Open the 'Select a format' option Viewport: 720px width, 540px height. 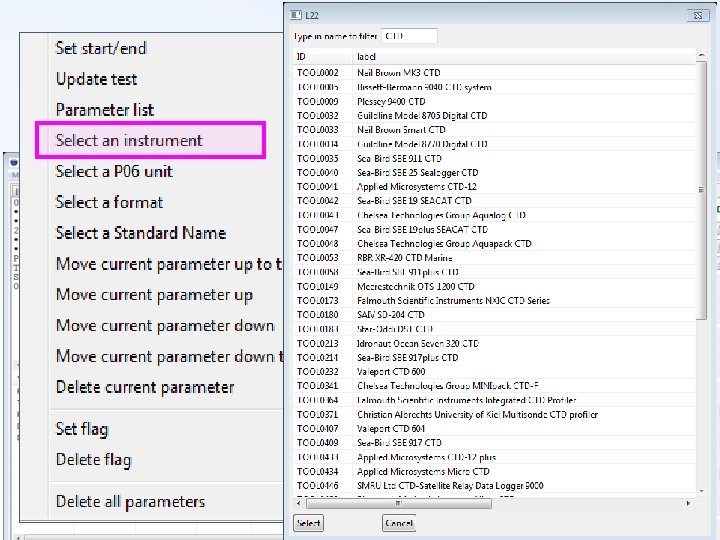click(109, 202)
